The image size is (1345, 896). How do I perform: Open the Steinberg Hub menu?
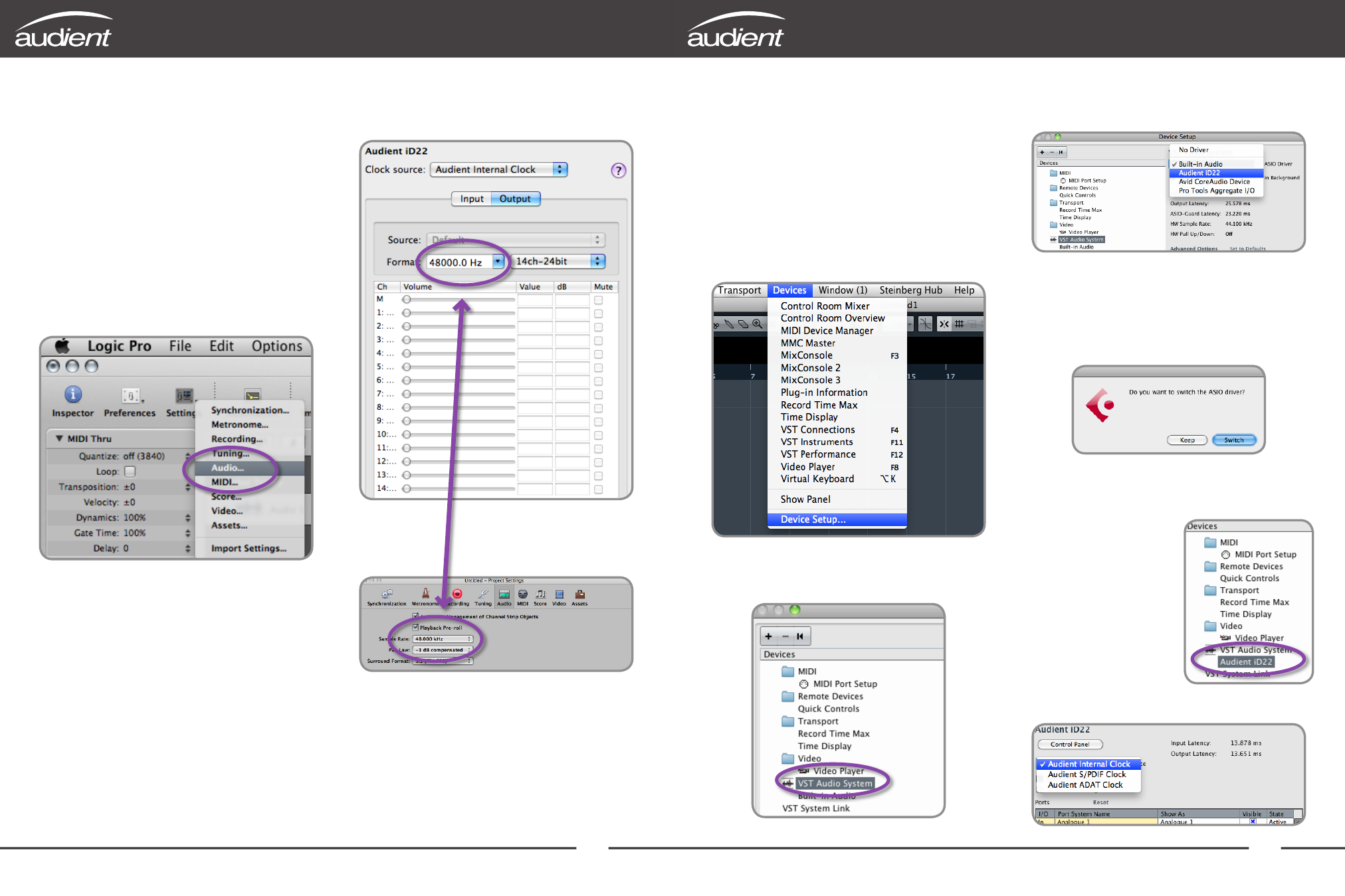[910, 290]
